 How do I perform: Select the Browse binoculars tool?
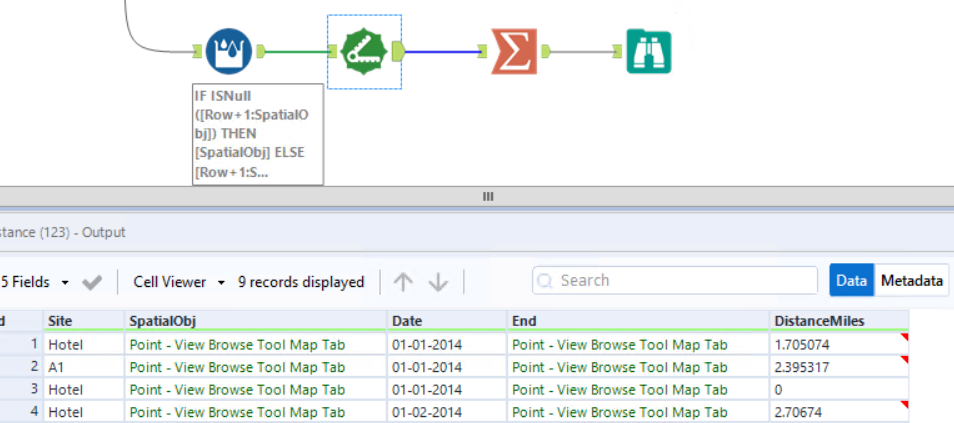[x=649, y=52]
